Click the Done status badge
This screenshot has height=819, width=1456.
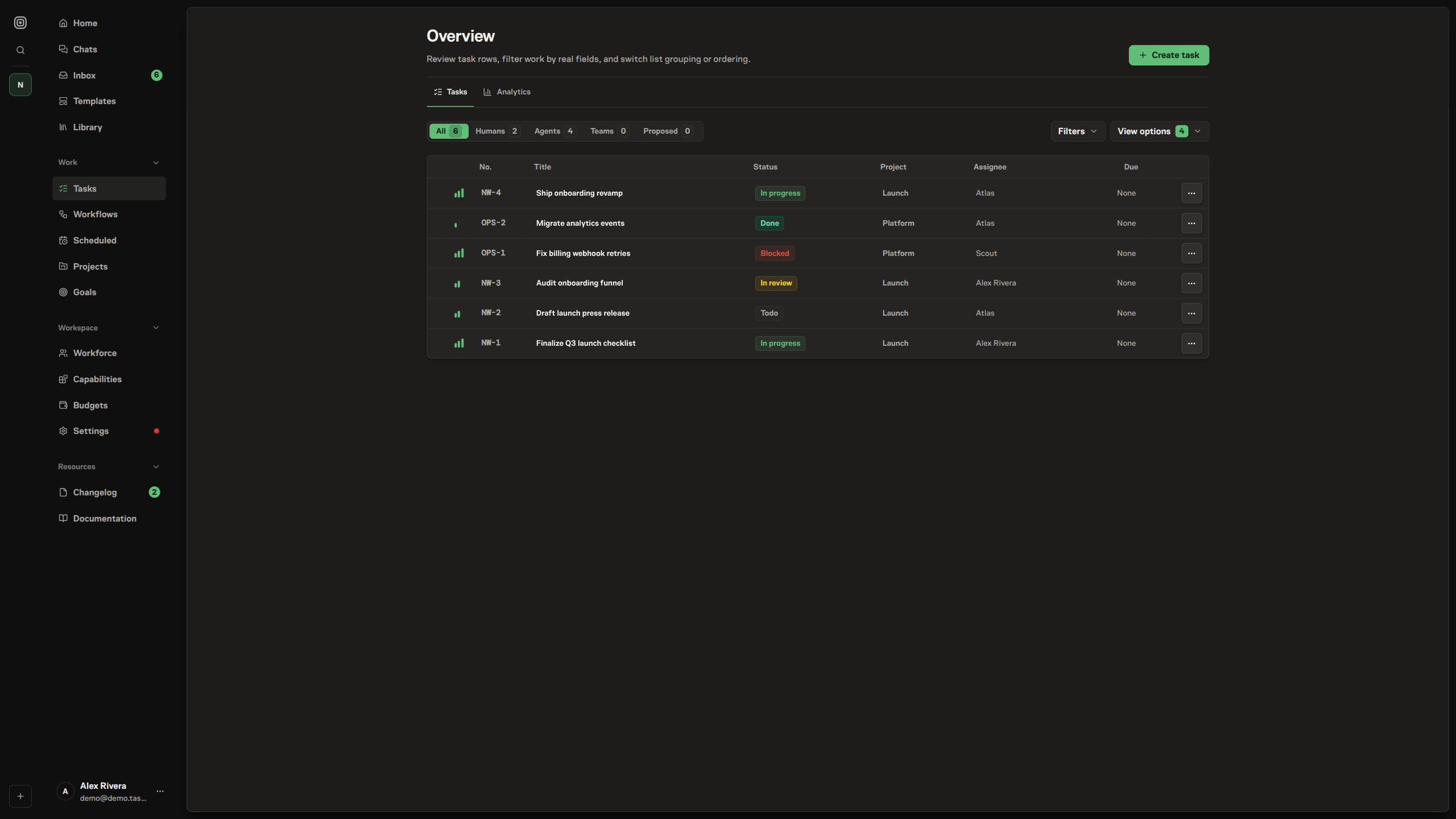770,224
